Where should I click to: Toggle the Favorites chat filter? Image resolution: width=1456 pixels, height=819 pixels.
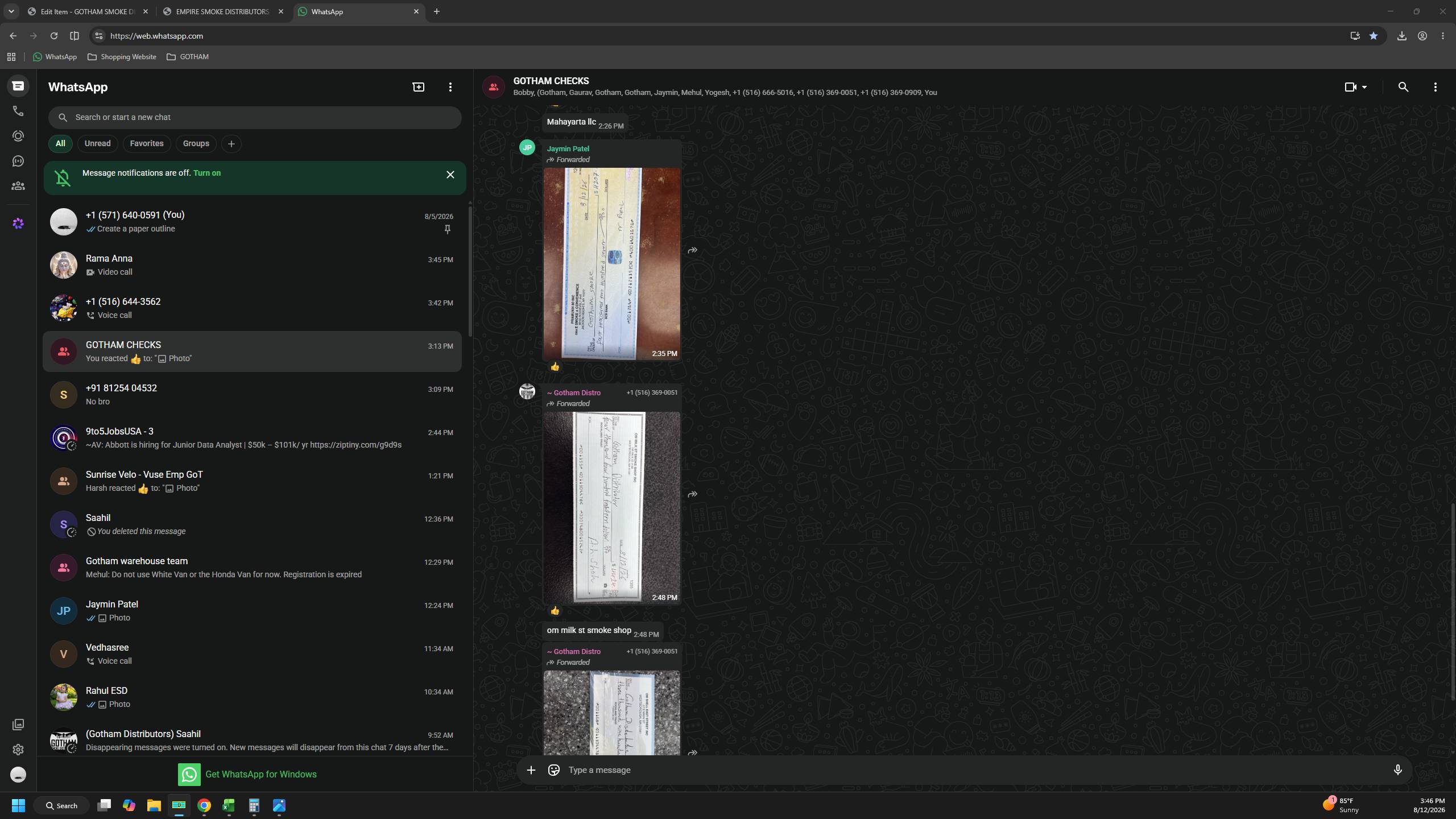point(147,143)
